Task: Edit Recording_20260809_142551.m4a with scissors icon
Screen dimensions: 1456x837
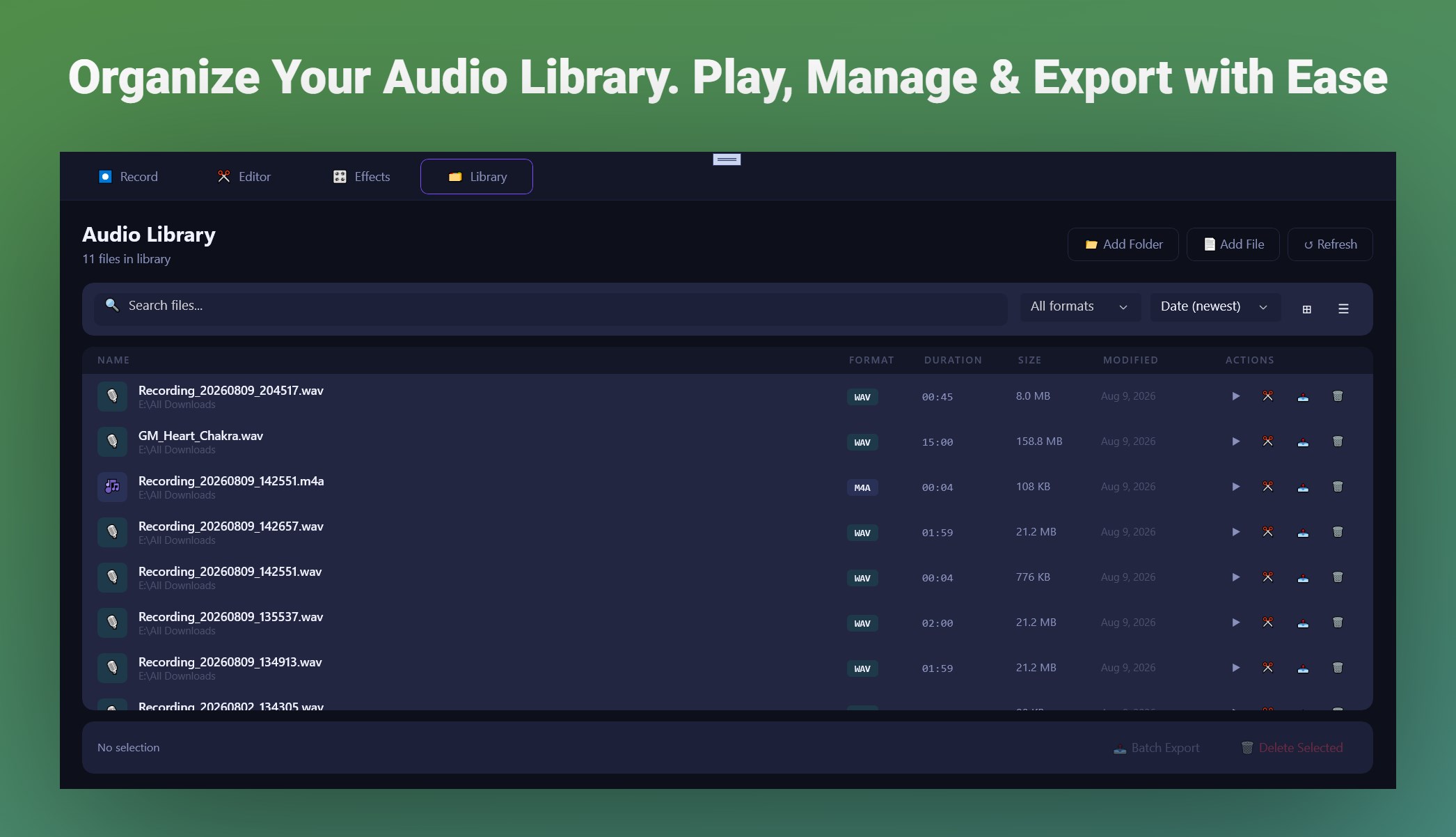Action: click(1268, 487)
